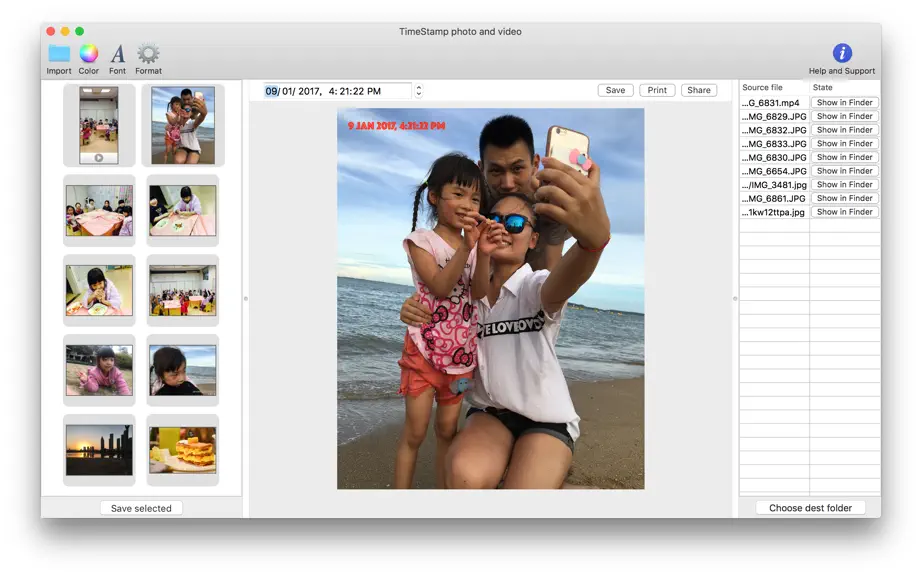Click the date and time field
This screenshot has height=576, width=922.
[x=338, y=91]
